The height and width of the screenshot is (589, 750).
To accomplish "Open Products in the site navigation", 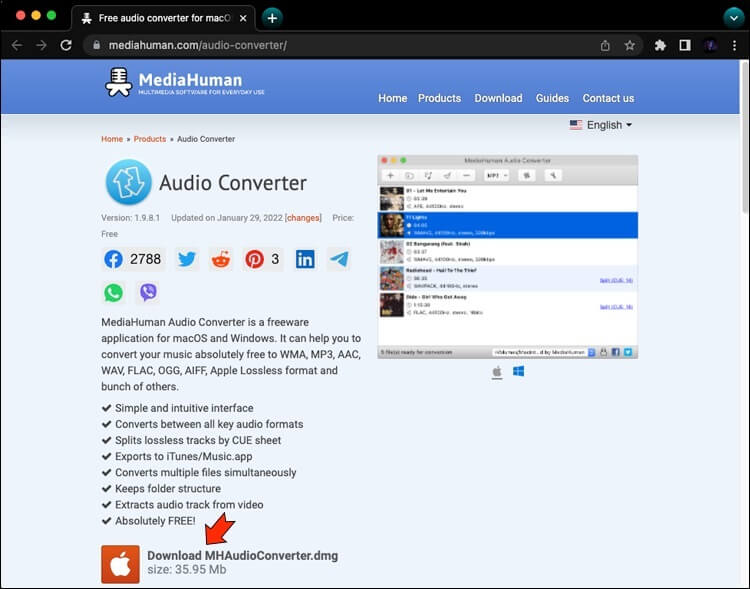I will pos(440,98).
